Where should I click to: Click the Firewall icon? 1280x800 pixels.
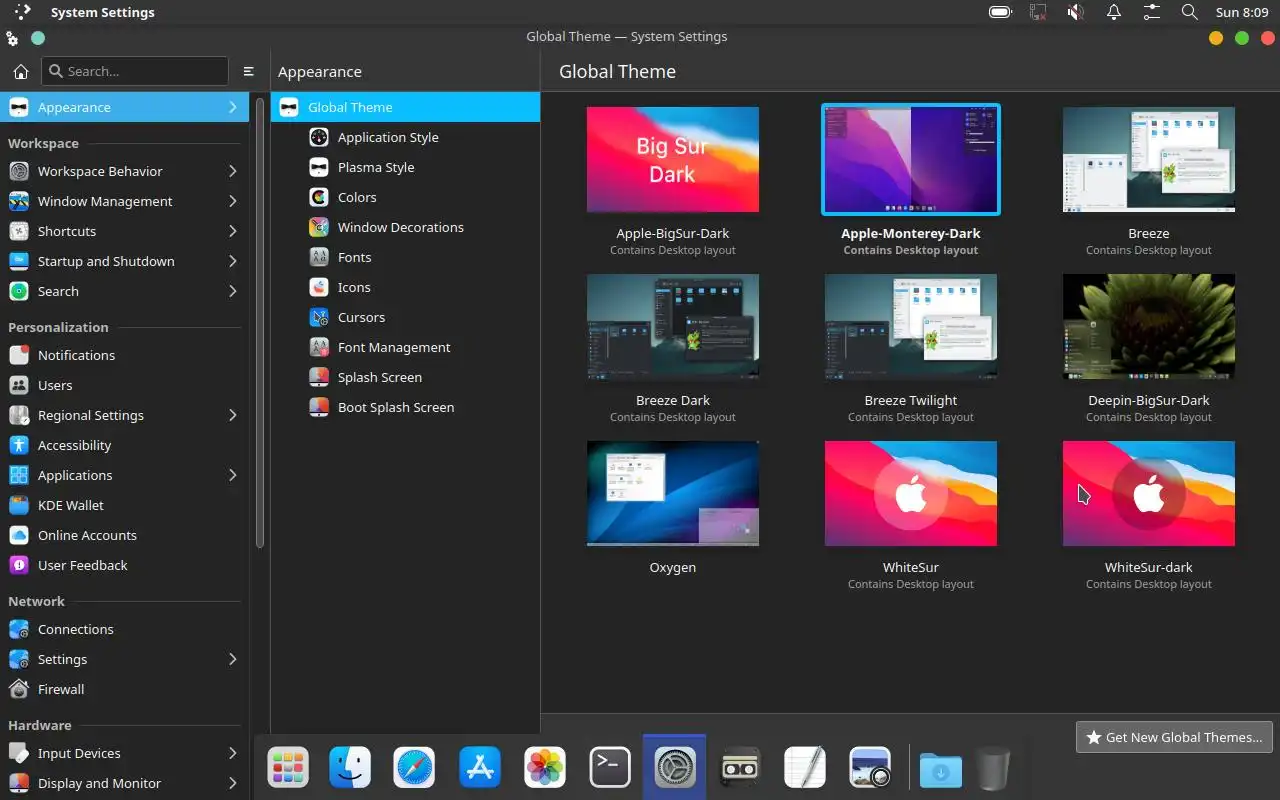coord(19,689)
